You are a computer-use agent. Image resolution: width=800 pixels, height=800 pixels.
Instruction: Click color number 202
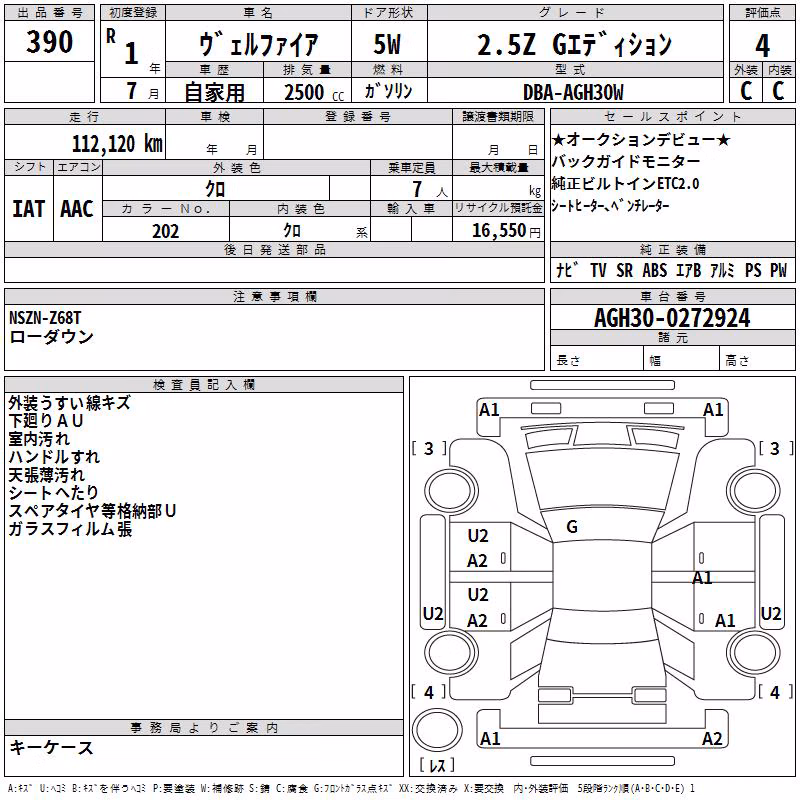pyautogui.click(x=165, y=231)
